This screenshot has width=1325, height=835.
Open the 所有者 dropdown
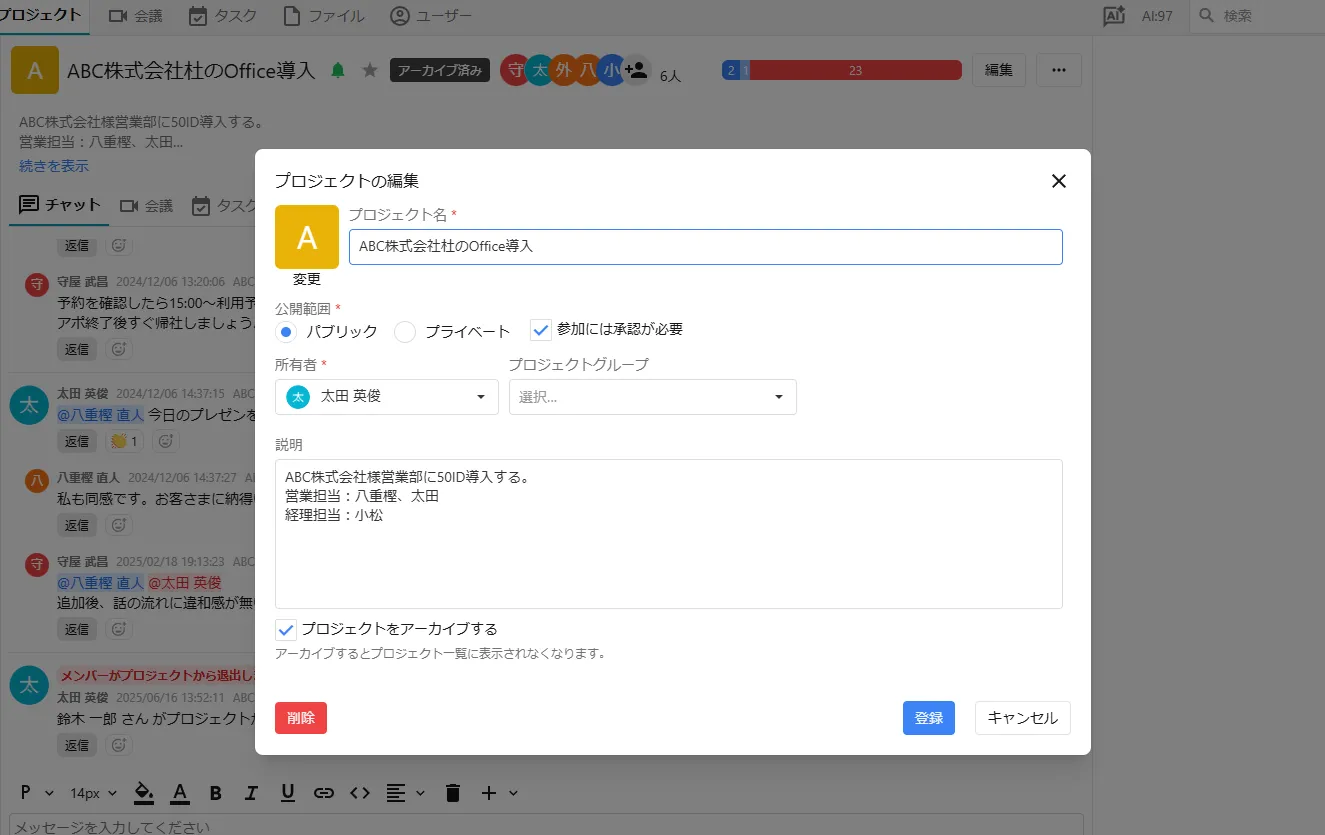coord(386,397)
